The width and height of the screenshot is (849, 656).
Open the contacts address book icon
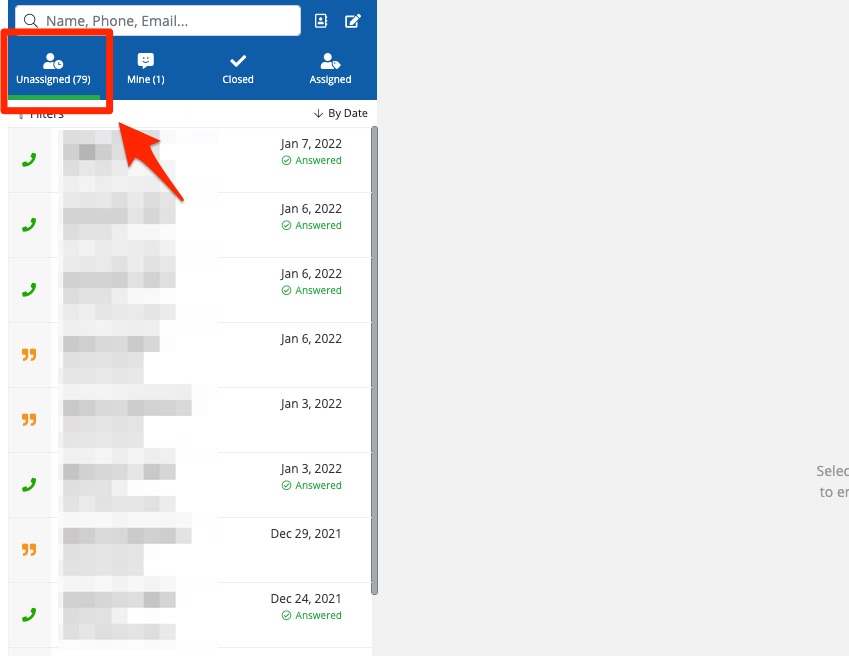(x=321, y=21)
